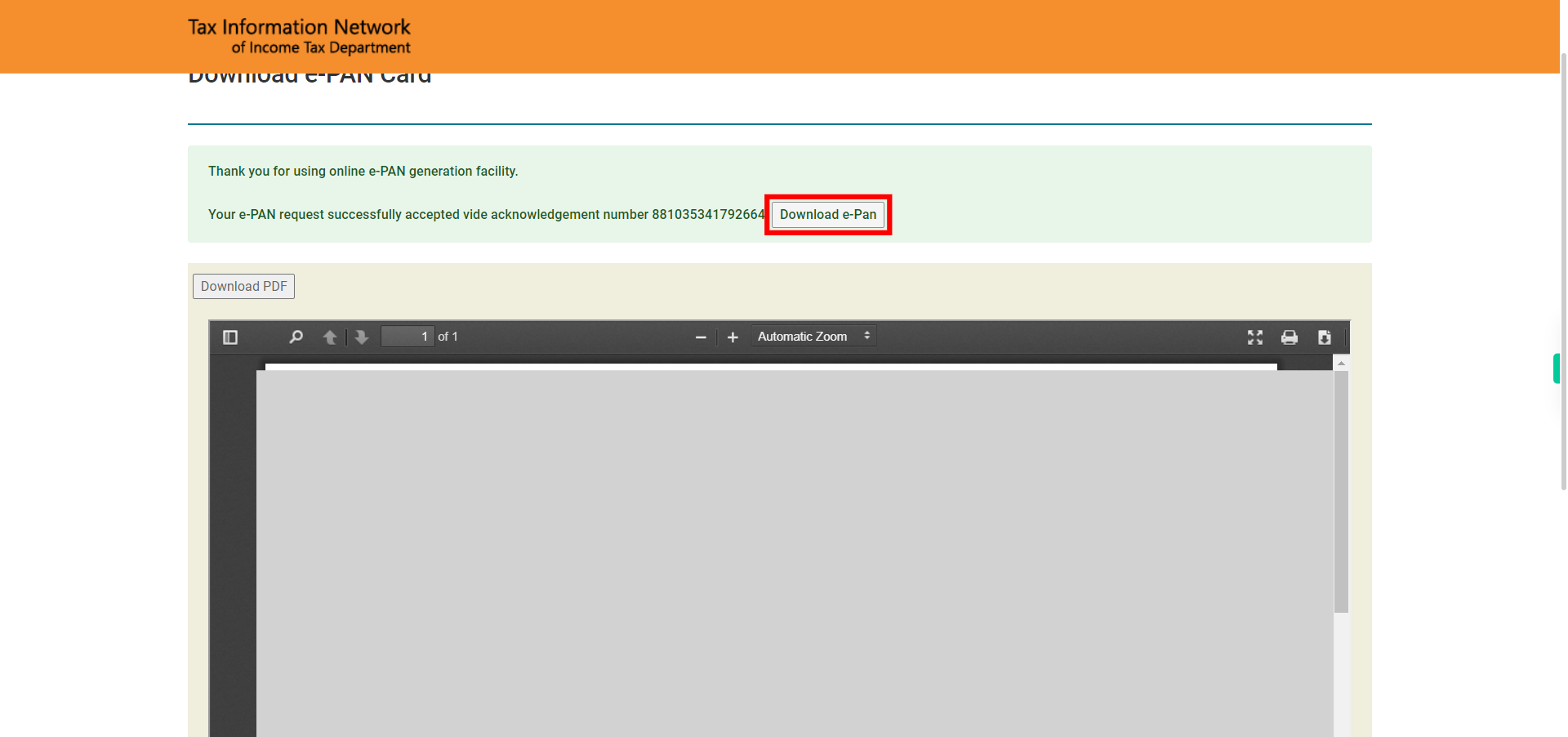Click the PDF scrollbar up arrow

coord(1341,363)
